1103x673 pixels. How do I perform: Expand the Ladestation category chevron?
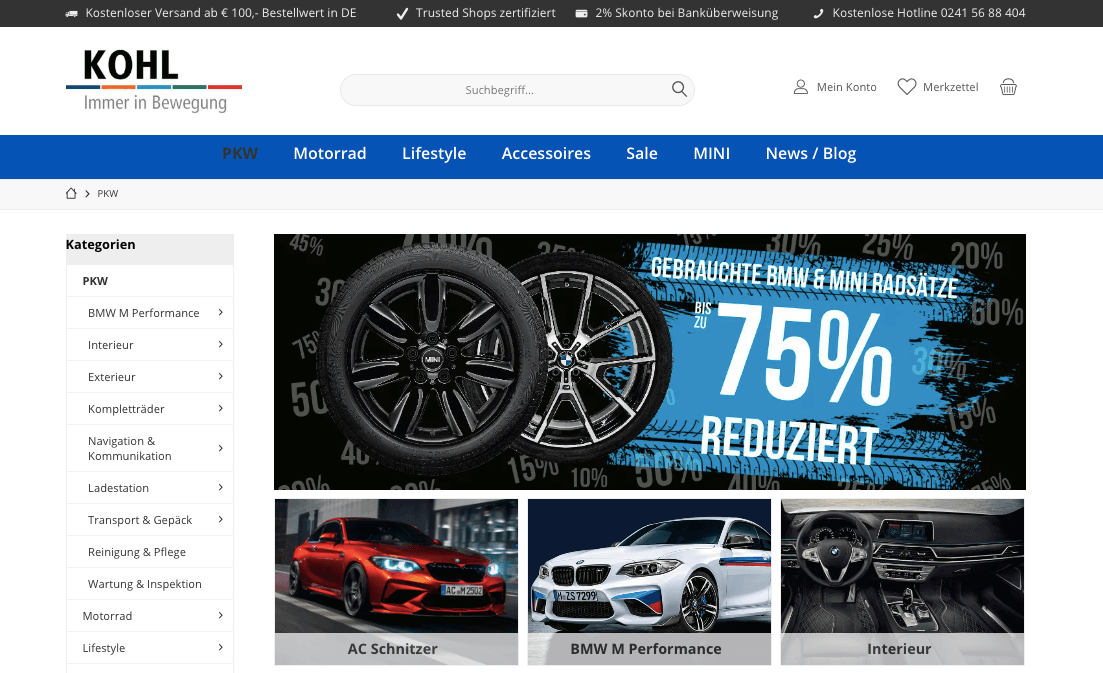click(x=220, y=487)
